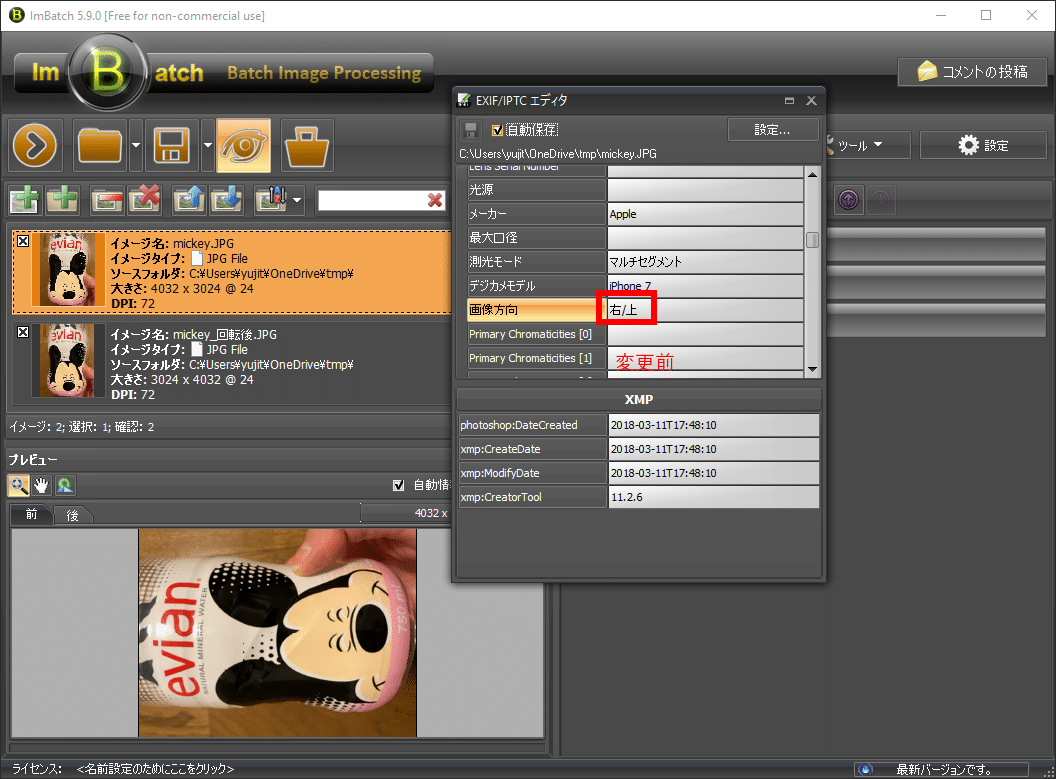Click the add images green plus icon

coord(25,200)
